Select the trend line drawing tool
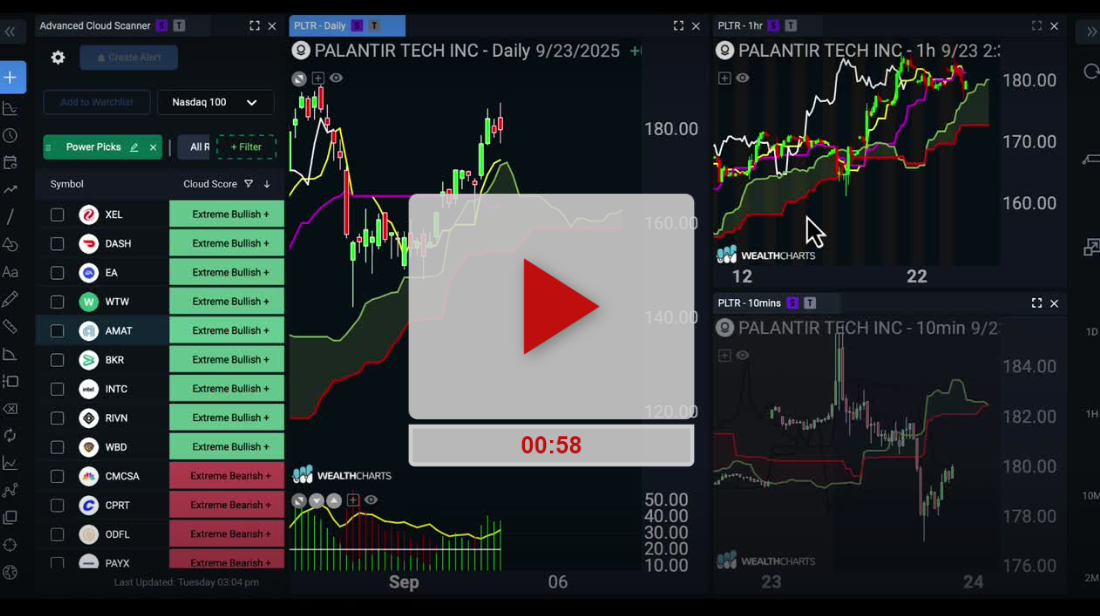 [10, 217]
